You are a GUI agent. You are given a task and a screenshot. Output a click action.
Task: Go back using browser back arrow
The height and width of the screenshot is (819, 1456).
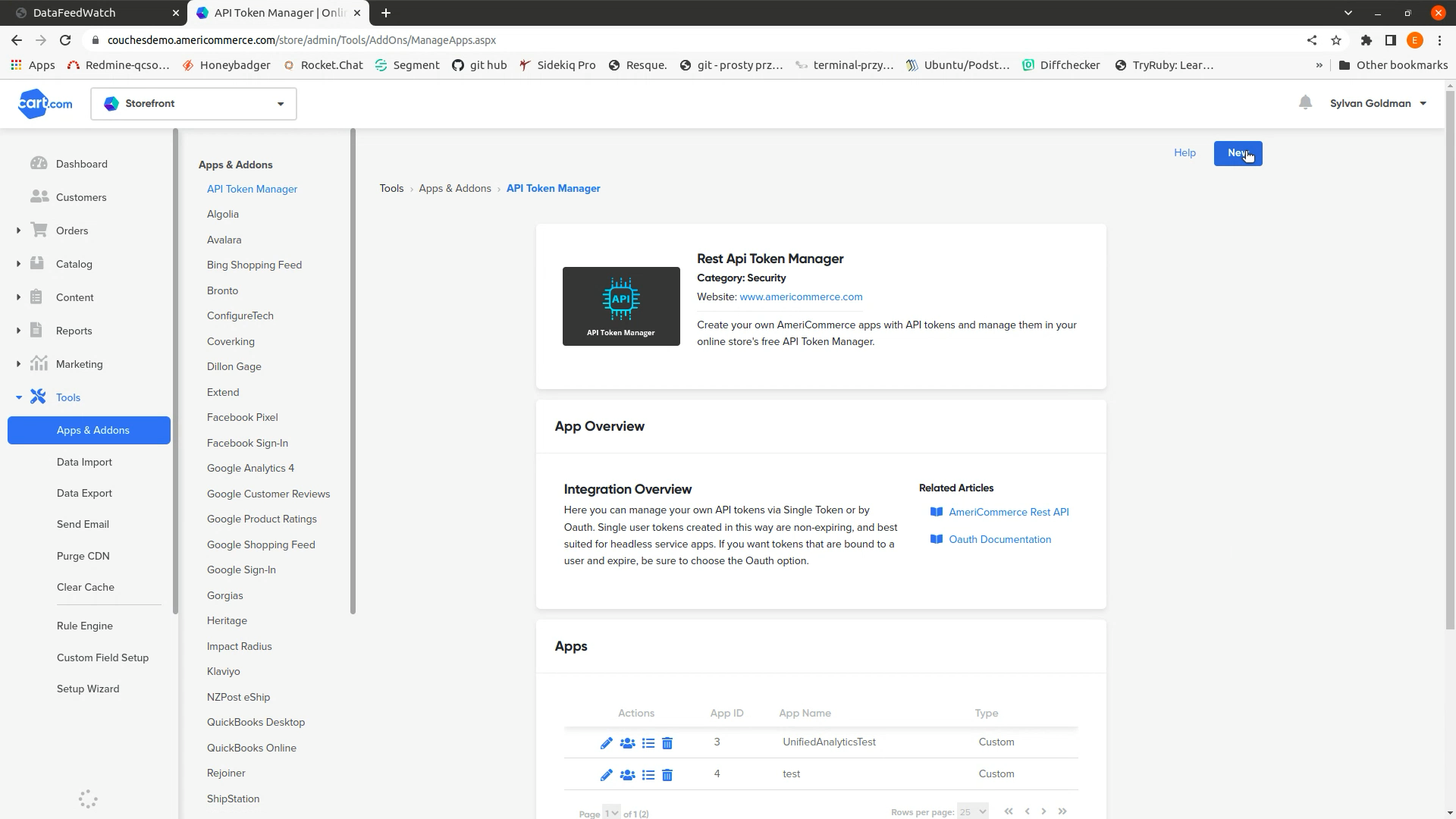(x=17, y=40)
